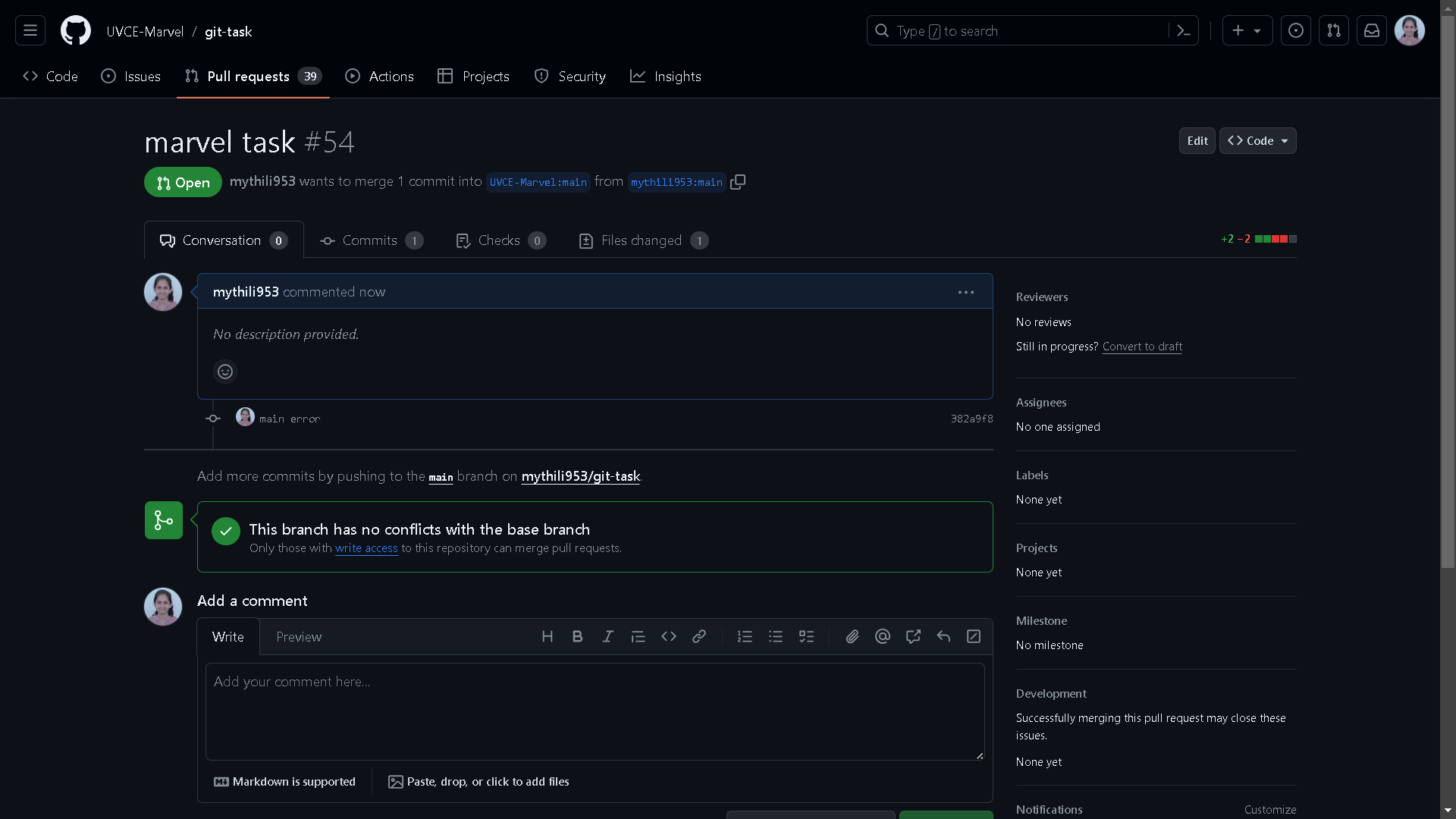1456x819 pixels.
Task: Apply italic formatting to comment text
Action: pyautogui.click(x=608, y=637)
